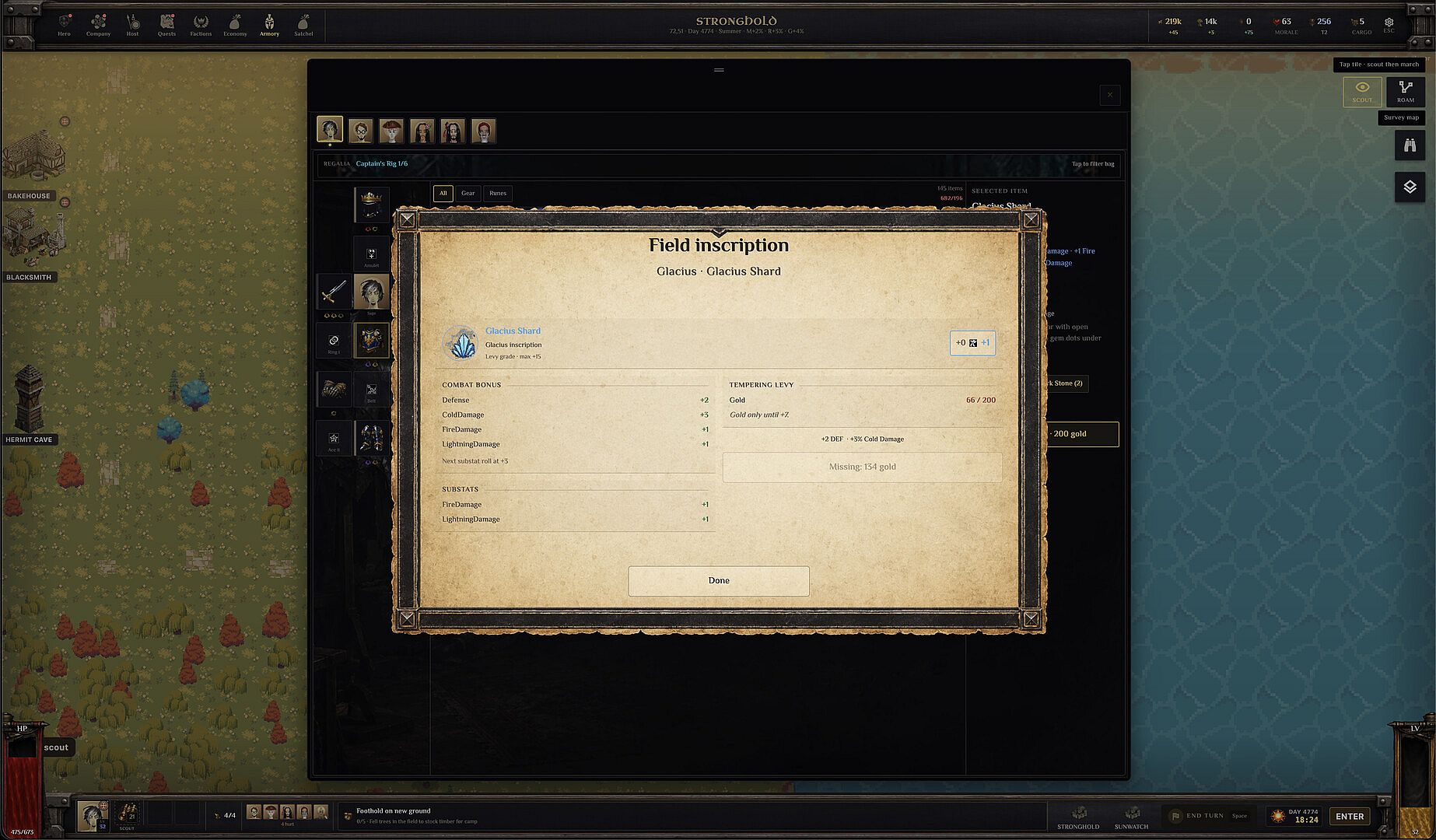Click the Bakehouse building on the map
Screen dimensions: 1436x840
pyautogui.click(x=33, y=157)
